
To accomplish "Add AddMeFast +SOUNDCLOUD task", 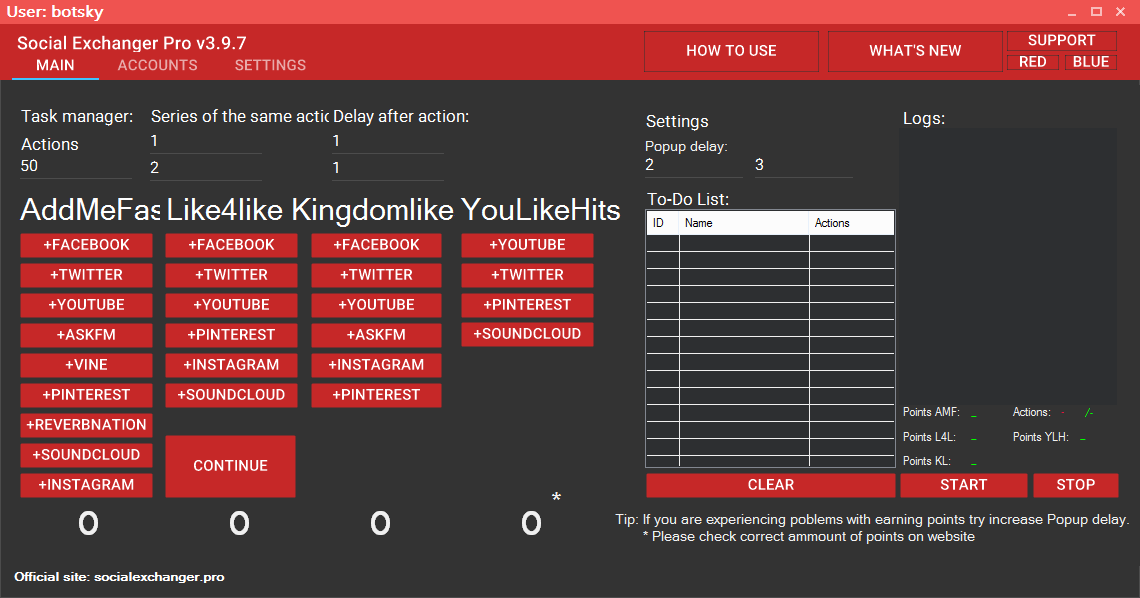I will pos(87,455).
